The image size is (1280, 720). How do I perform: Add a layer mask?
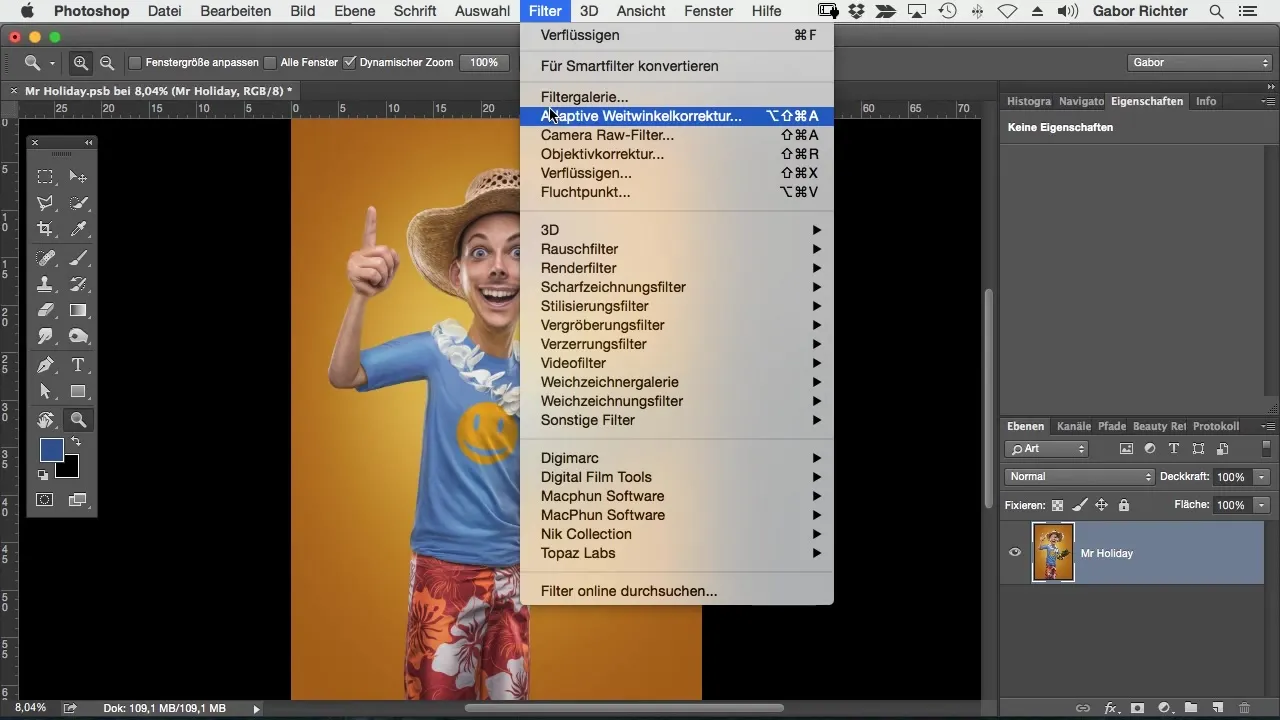(1137, 708)
